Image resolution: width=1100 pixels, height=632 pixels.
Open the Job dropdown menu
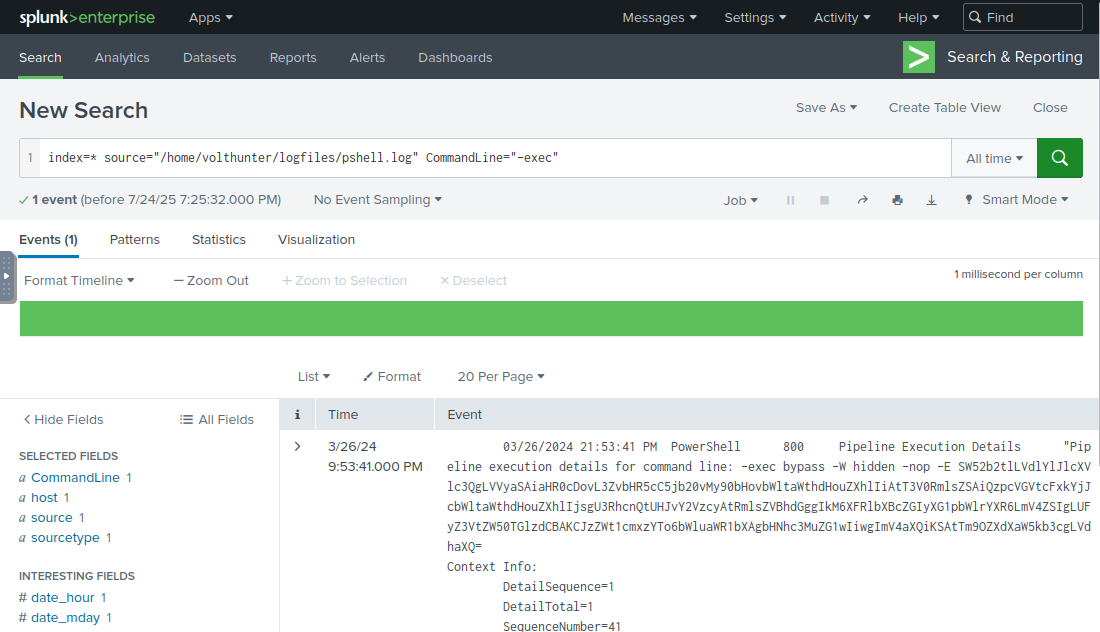click(740, 199)
